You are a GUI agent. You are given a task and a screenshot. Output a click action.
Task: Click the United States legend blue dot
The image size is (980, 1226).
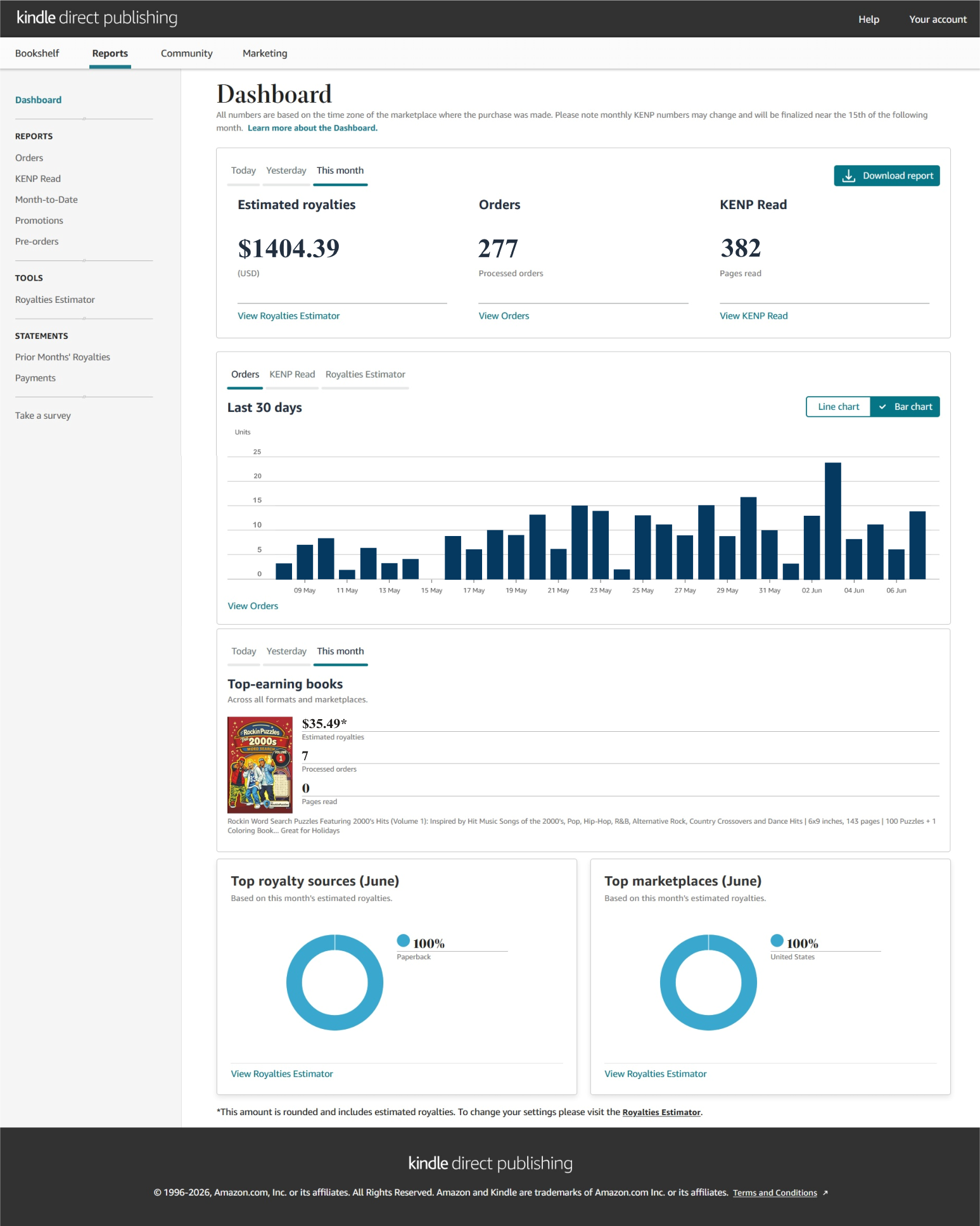pos(777,940)
